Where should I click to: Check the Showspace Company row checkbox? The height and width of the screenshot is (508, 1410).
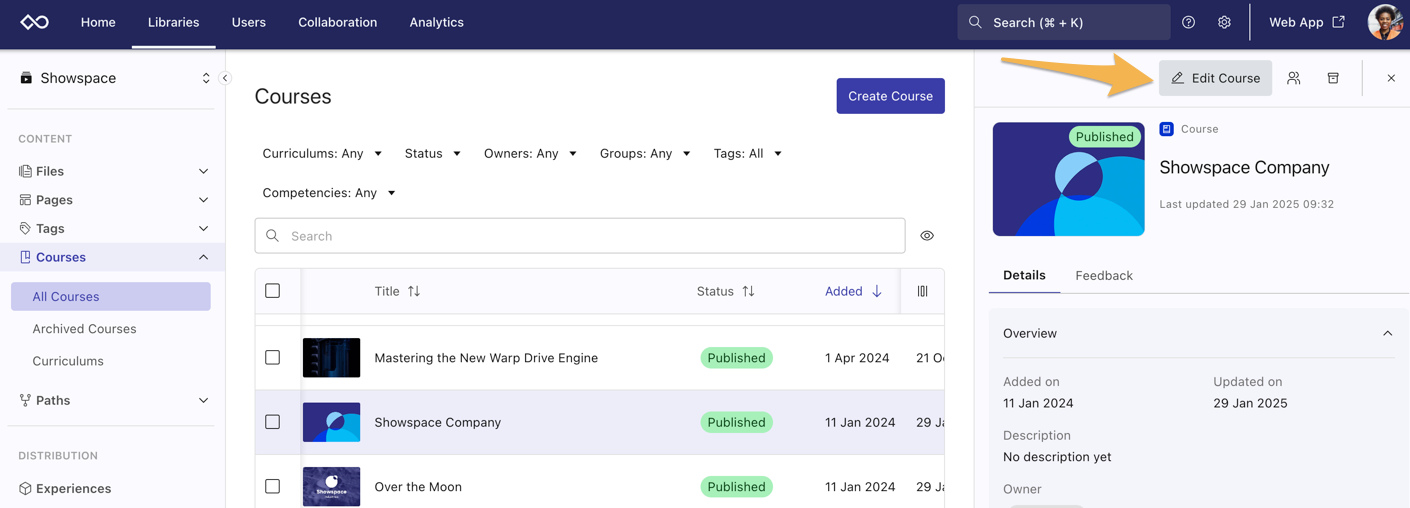[273, 422]
